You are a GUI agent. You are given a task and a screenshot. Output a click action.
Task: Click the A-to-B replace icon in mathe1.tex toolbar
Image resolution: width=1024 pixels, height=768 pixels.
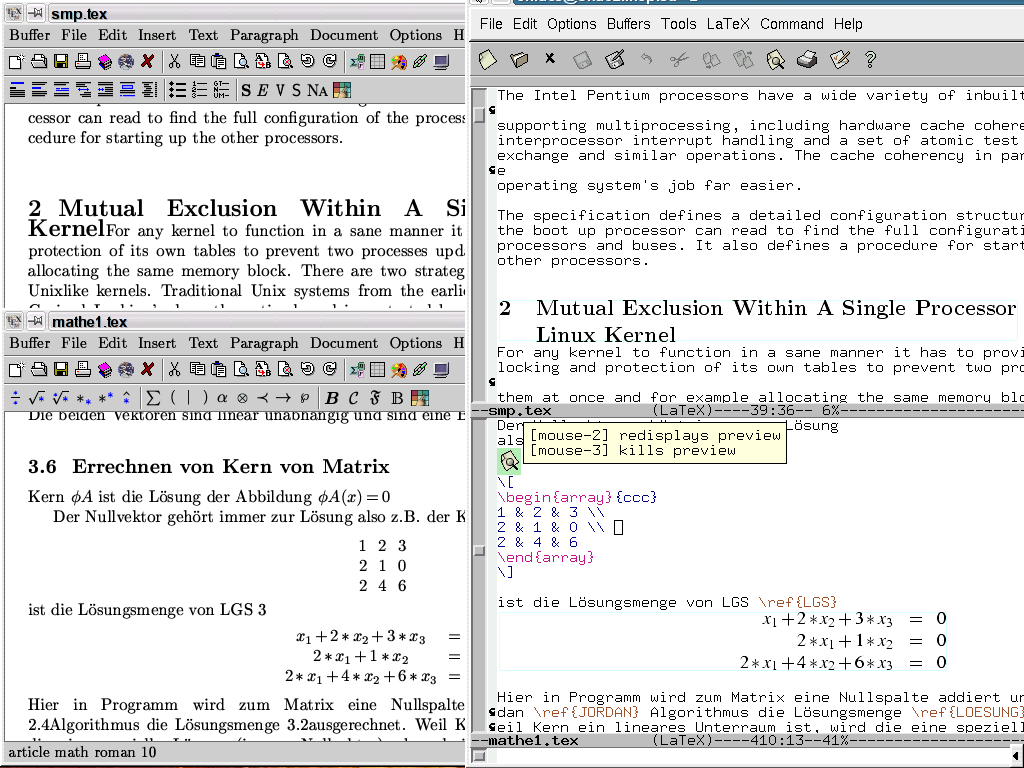pos(263,370)
